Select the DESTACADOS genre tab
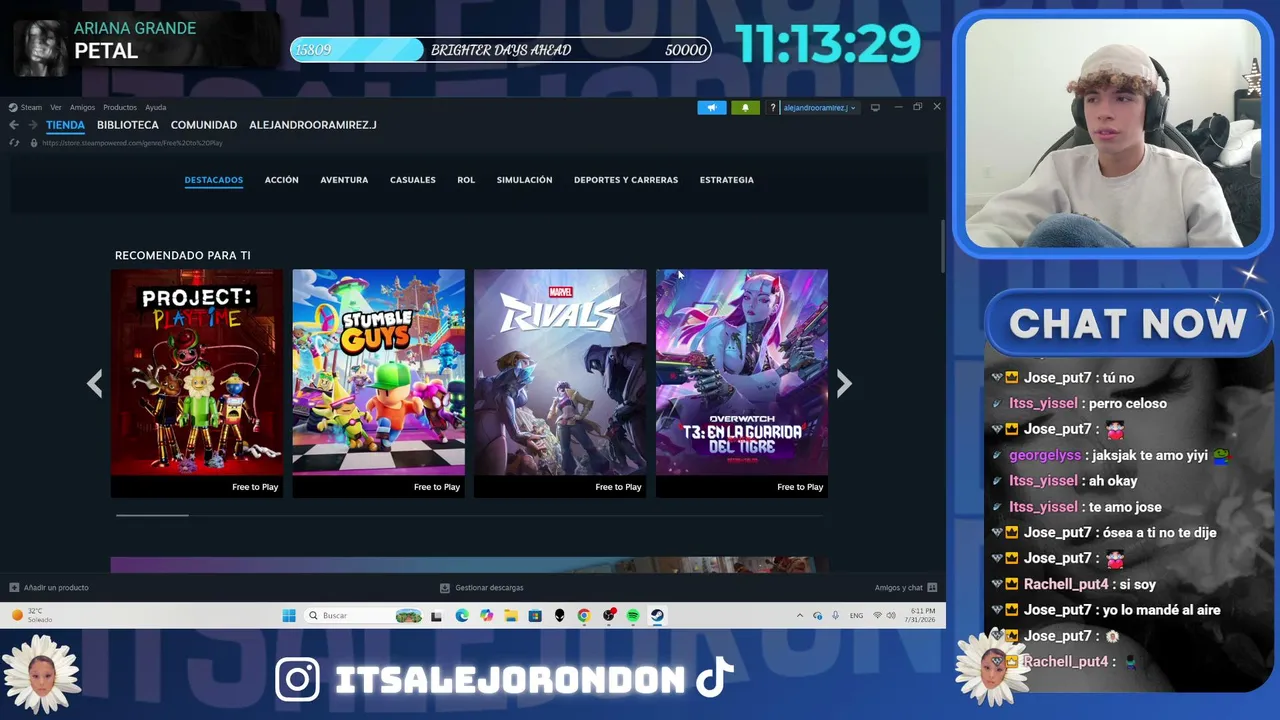The width and height of the screenshot is (1280, 720). click(214, 180)
